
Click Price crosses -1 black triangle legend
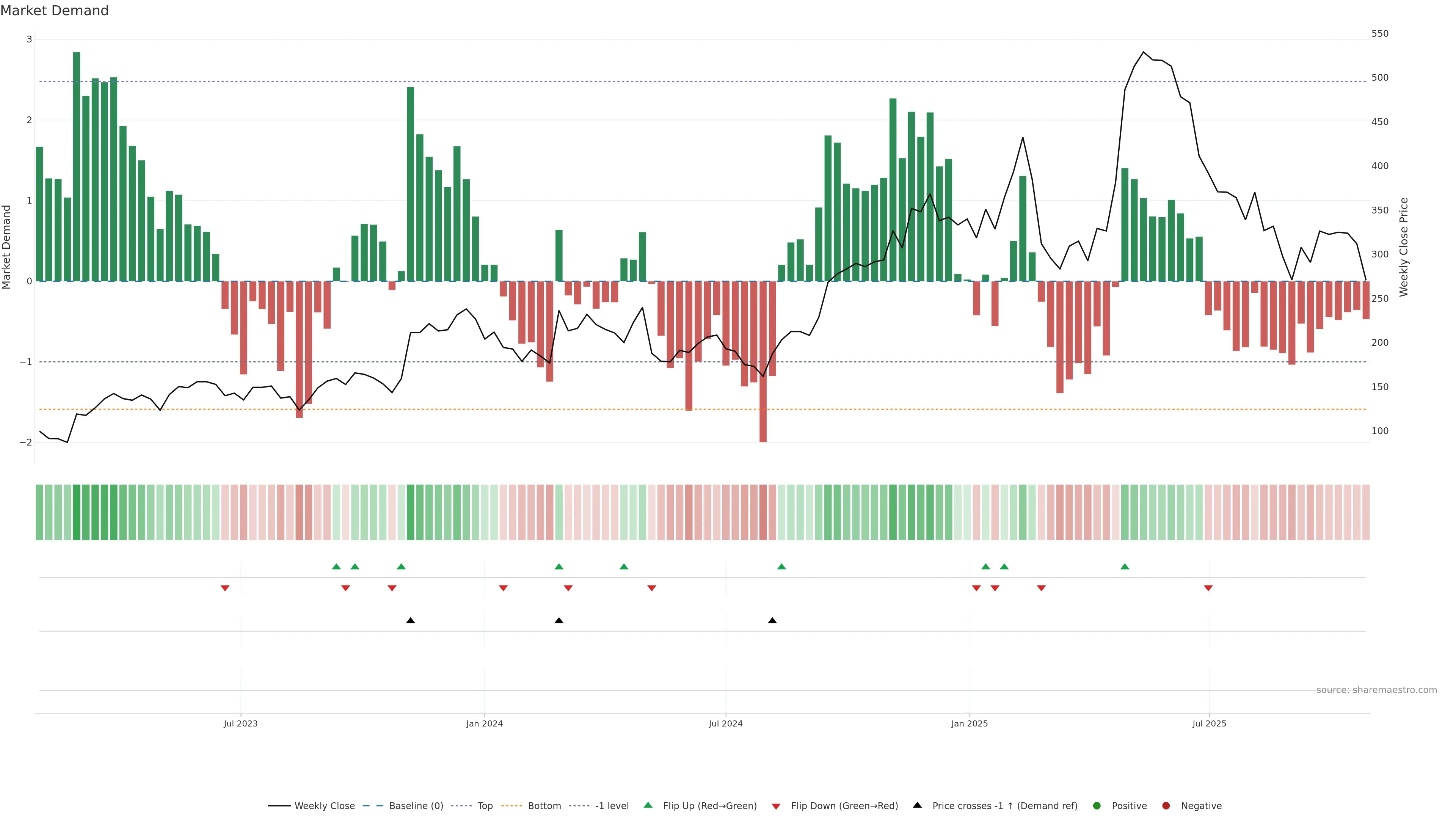pos(917,805)
